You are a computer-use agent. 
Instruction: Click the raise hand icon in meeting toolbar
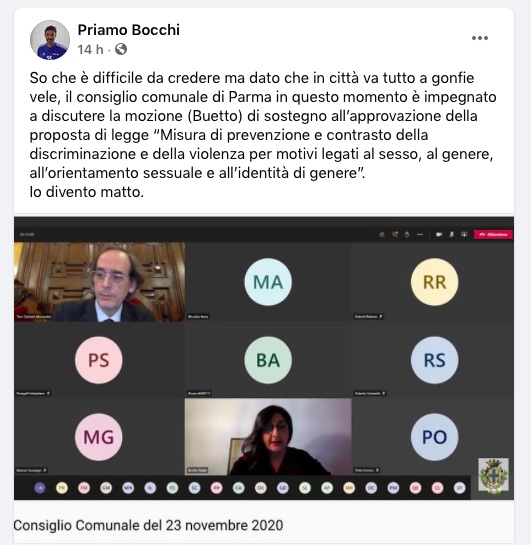(x=407, y=235)
